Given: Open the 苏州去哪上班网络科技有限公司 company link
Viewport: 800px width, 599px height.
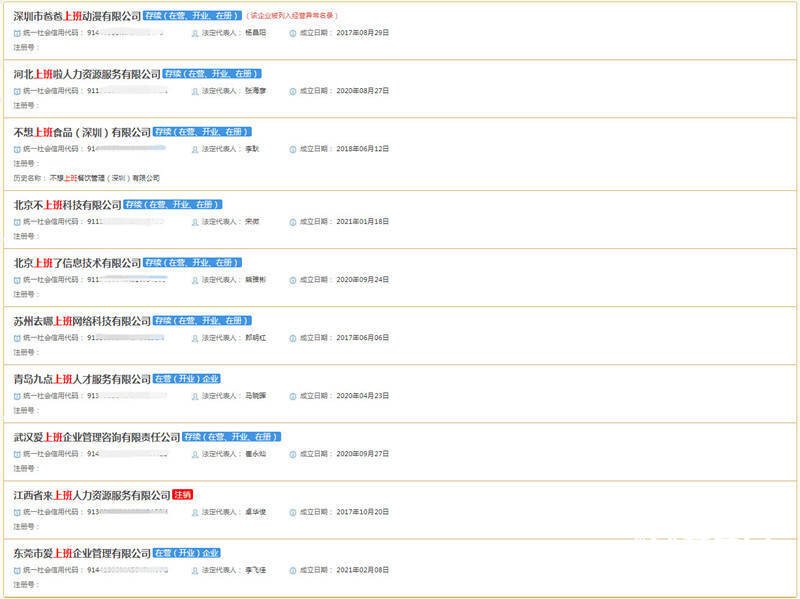Looking at the screenshot, I should (x=82, y=321).
